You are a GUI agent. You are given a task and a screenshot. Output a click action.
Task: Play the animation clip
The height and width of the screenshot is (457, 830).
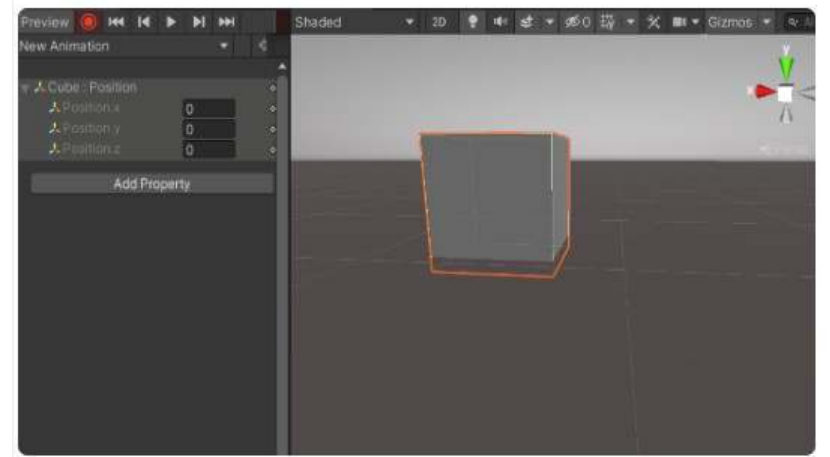point(172,21)
